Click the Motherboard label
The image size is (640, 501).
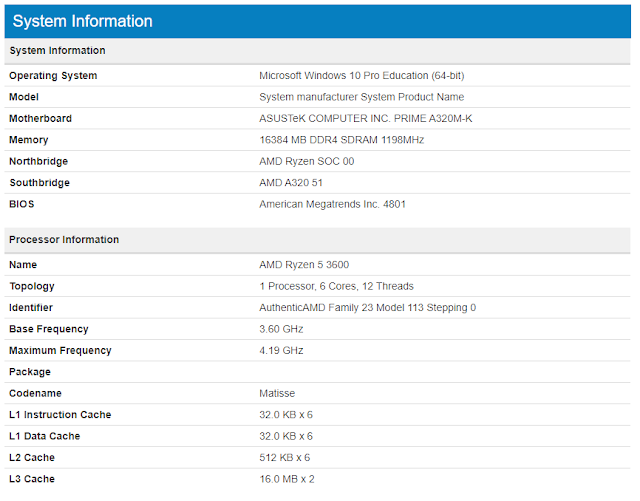click(x=40, y=119)
